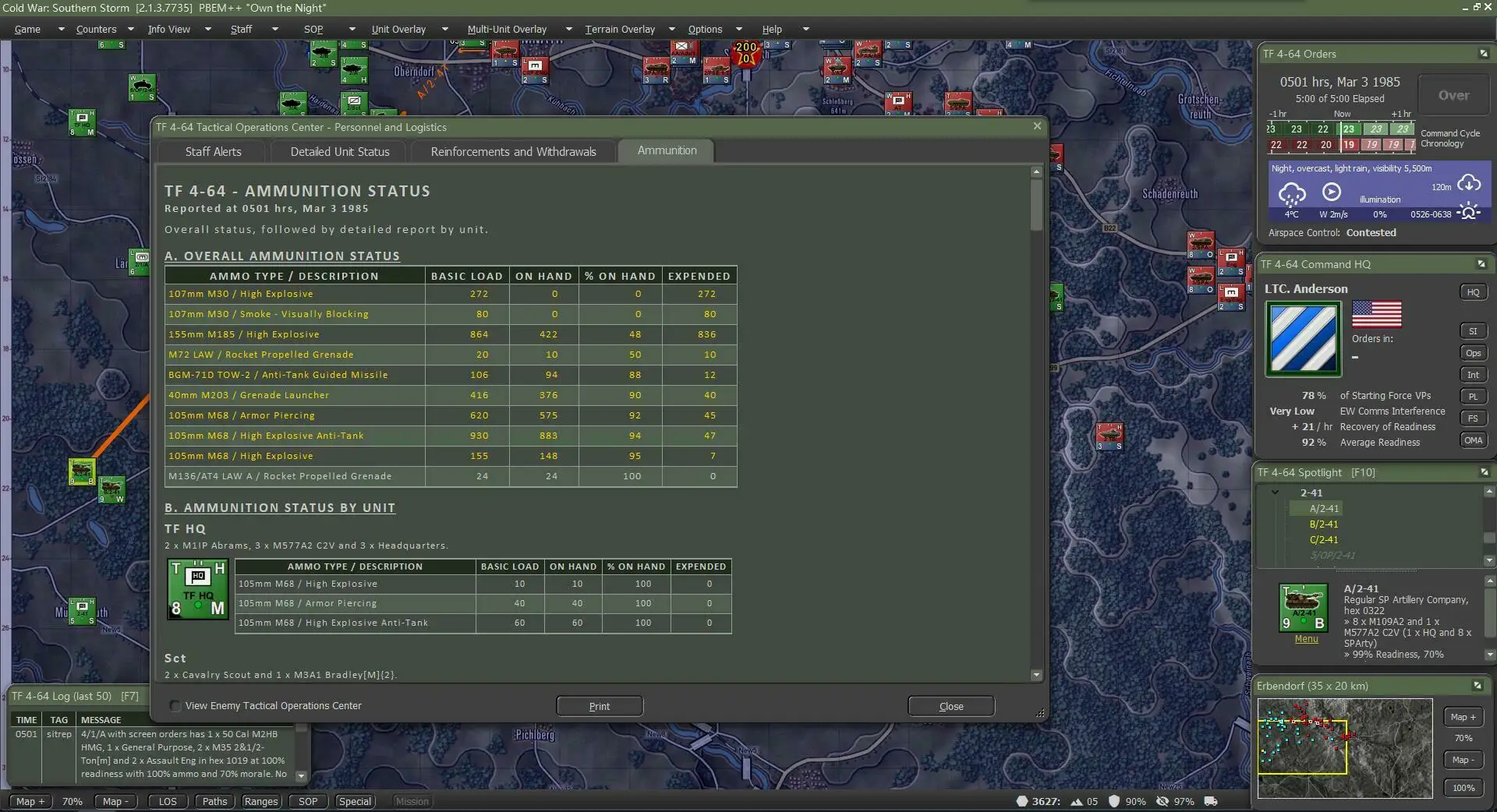This screenshot has width=1497, height=812.
Task: Click minimap Map + zoom button
Action: [x=1463, y=717]
